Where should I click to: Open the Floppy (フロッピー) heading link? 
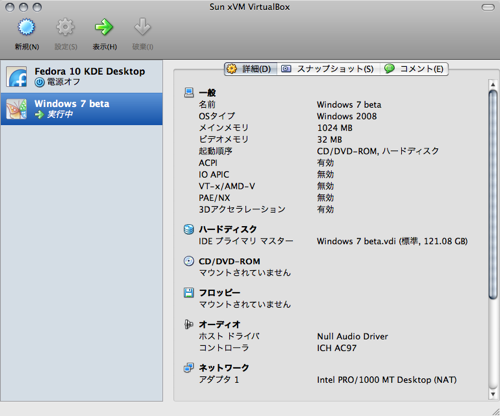219,293
